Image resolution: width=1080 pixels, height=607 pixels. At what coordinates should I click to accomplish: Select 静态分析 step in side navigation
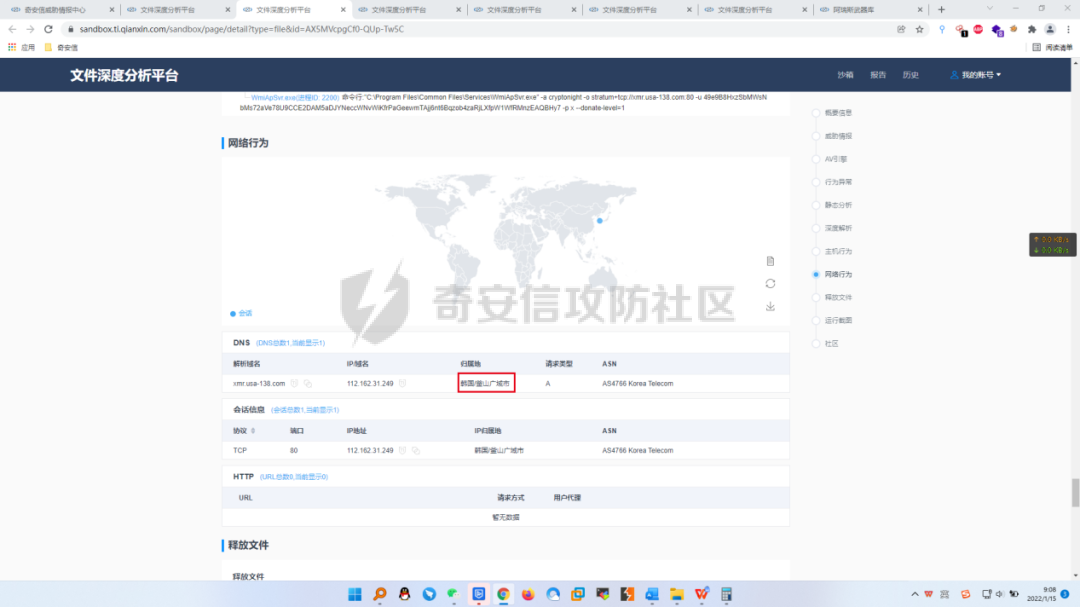[838, 205]
